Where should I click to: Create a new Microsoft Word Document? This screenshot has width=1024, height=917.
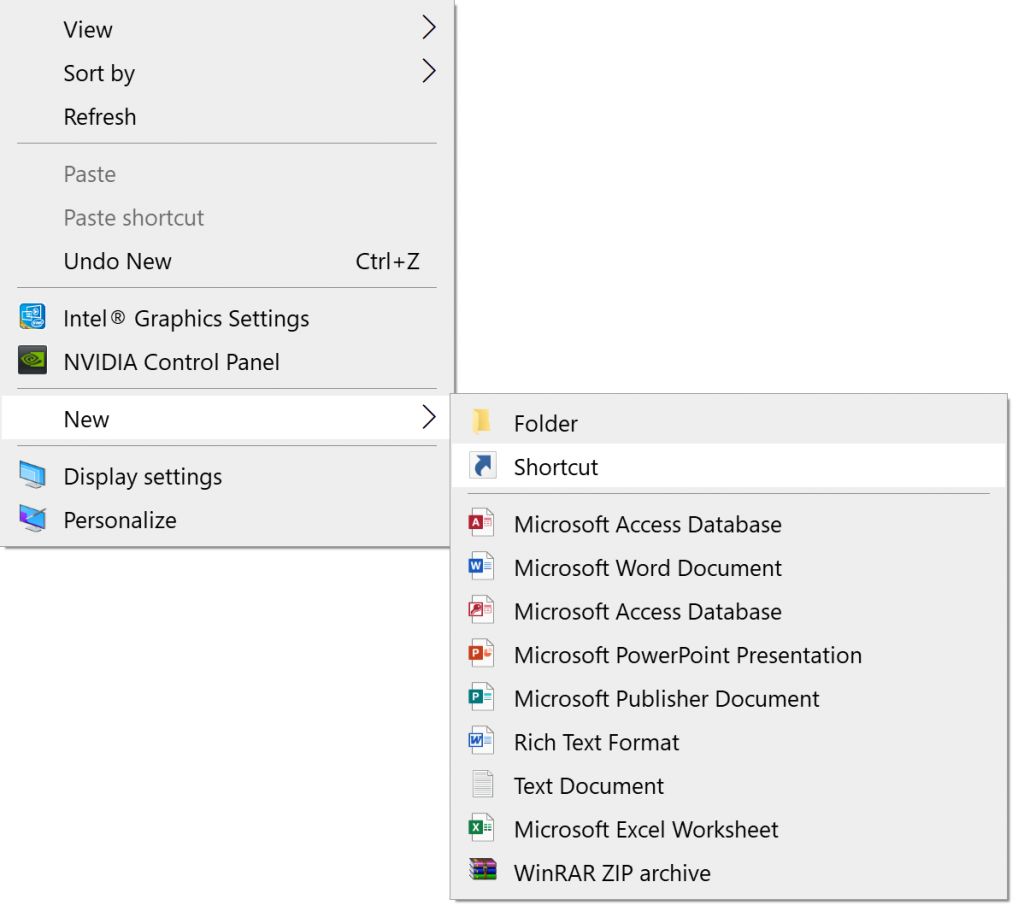tap(729, 568)
